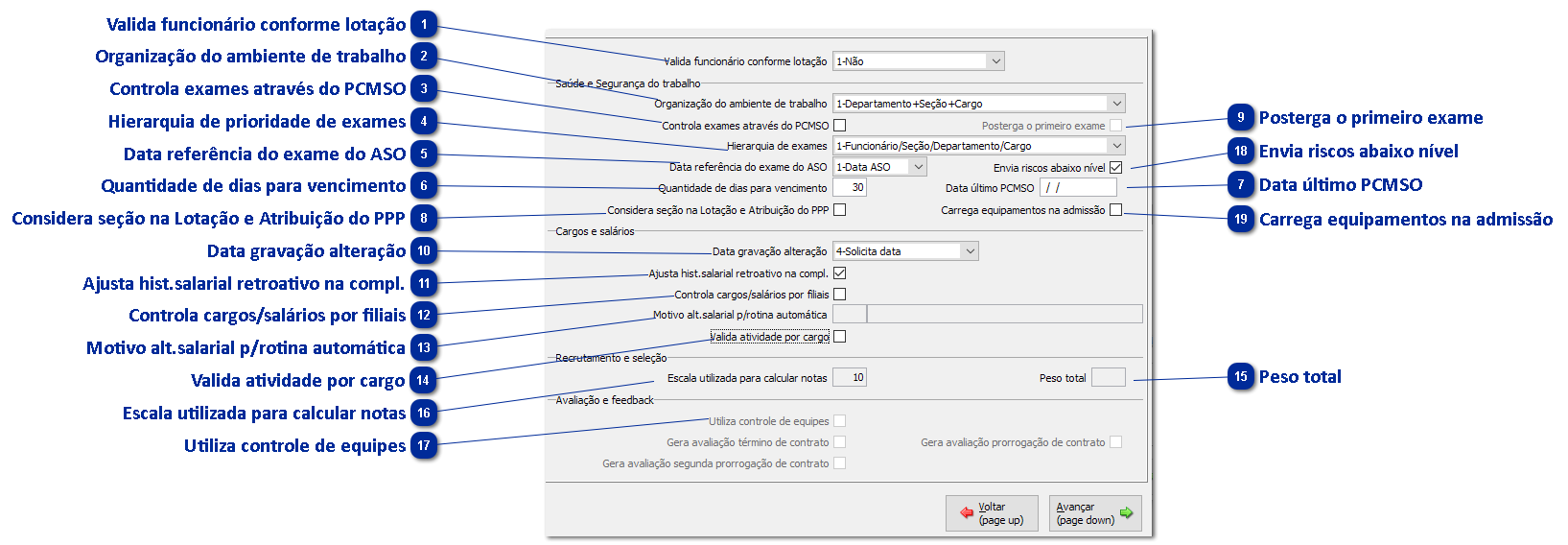Viewport: 1568px width, 545px height.
Task: Click the red arrow icon on Voltar
Action: [967, 513]
